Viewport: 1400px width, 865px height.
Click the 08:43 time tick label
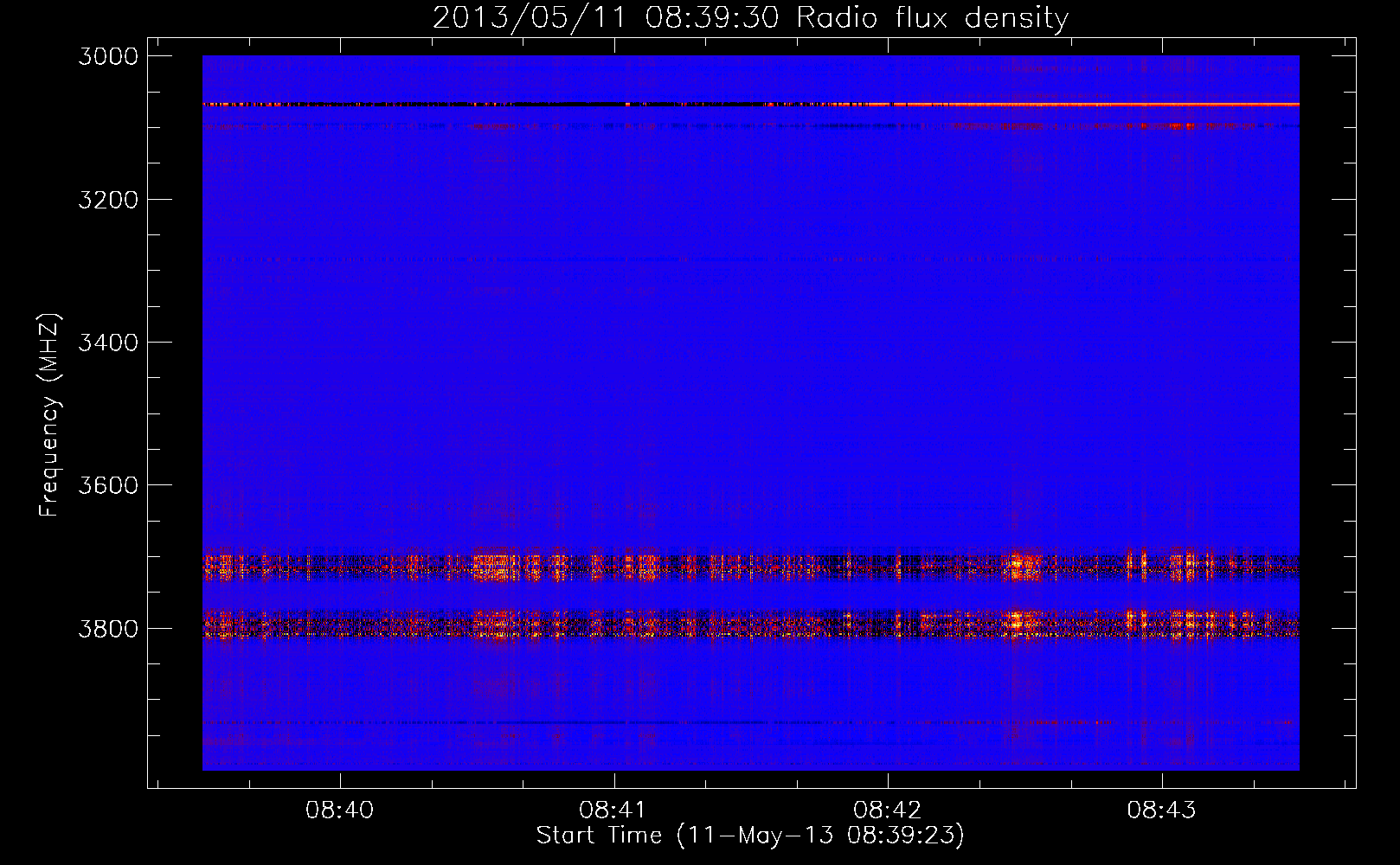pos(1161,810)
